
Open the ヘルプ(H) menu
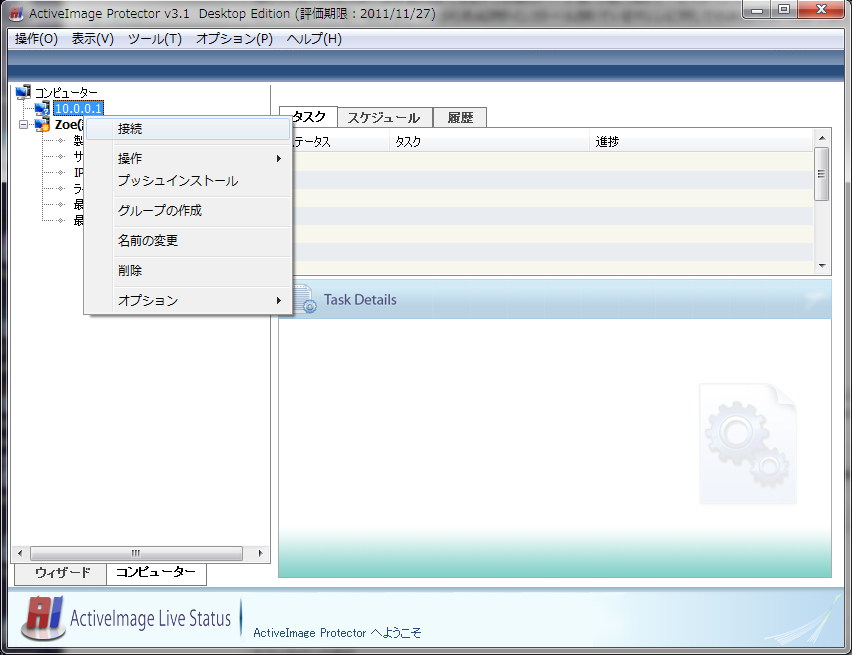click(x=314, y=39)
